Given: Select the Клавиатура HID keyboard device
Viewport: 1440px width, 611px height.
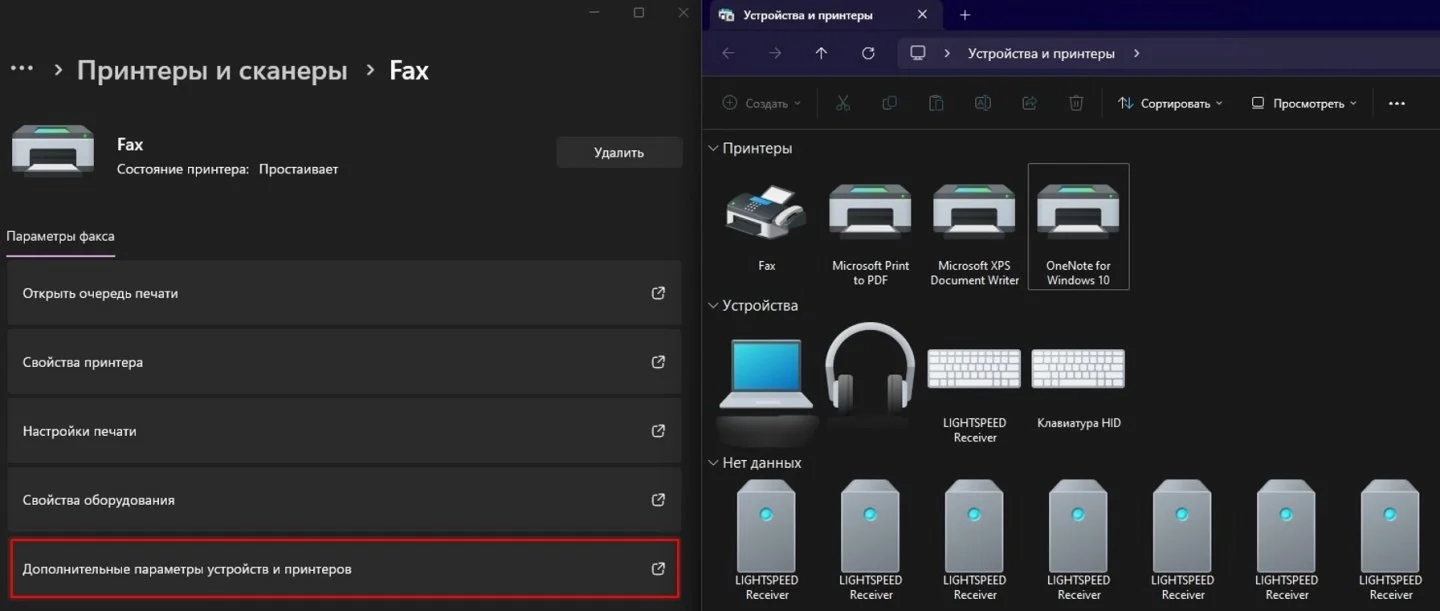Looking at the screenshot, I should [1078, 383].
